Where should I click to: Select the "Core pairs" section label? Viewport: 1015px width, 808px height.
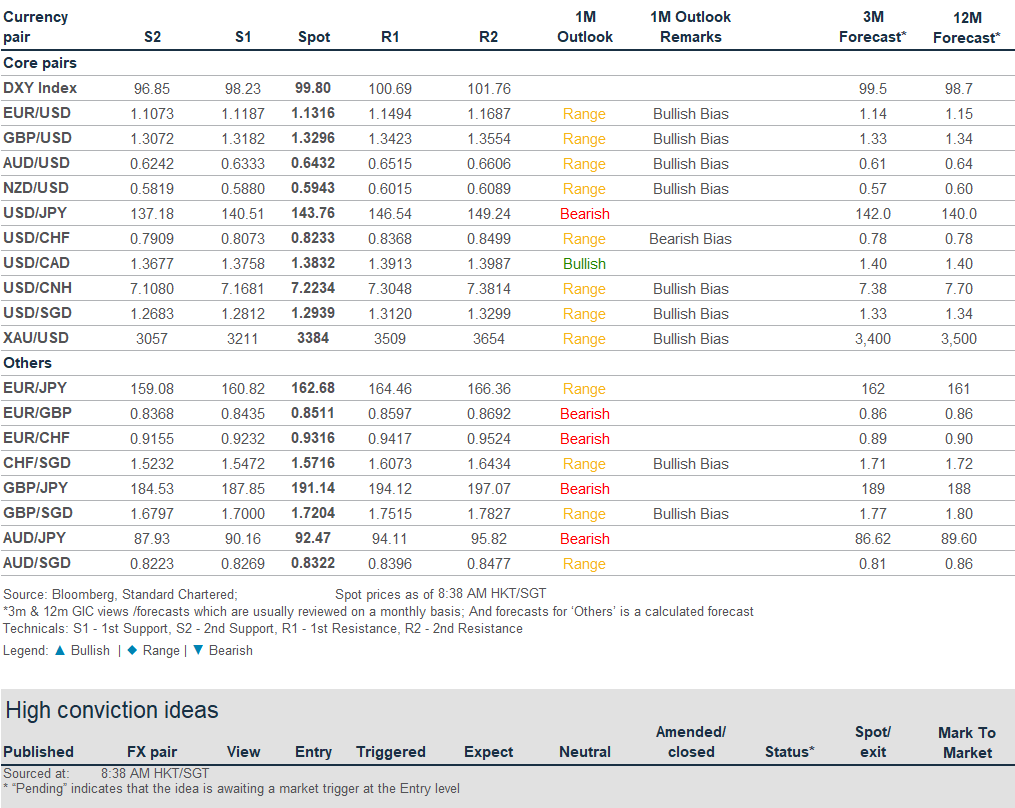click(40, 63)
